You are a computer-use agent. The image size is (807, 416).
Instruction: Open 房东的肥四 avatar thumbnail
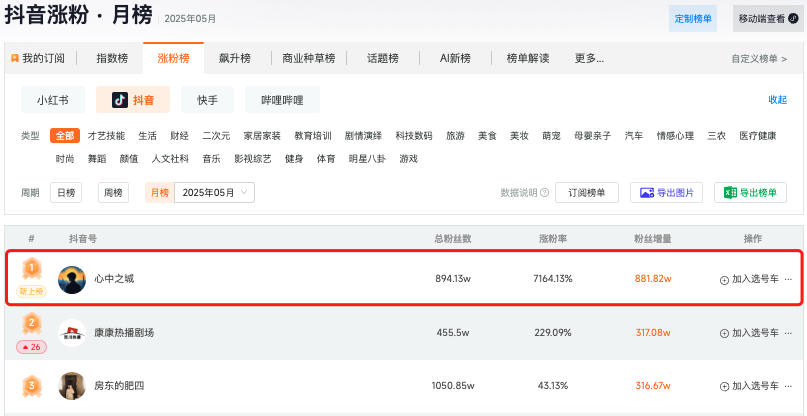coord(72,386)
